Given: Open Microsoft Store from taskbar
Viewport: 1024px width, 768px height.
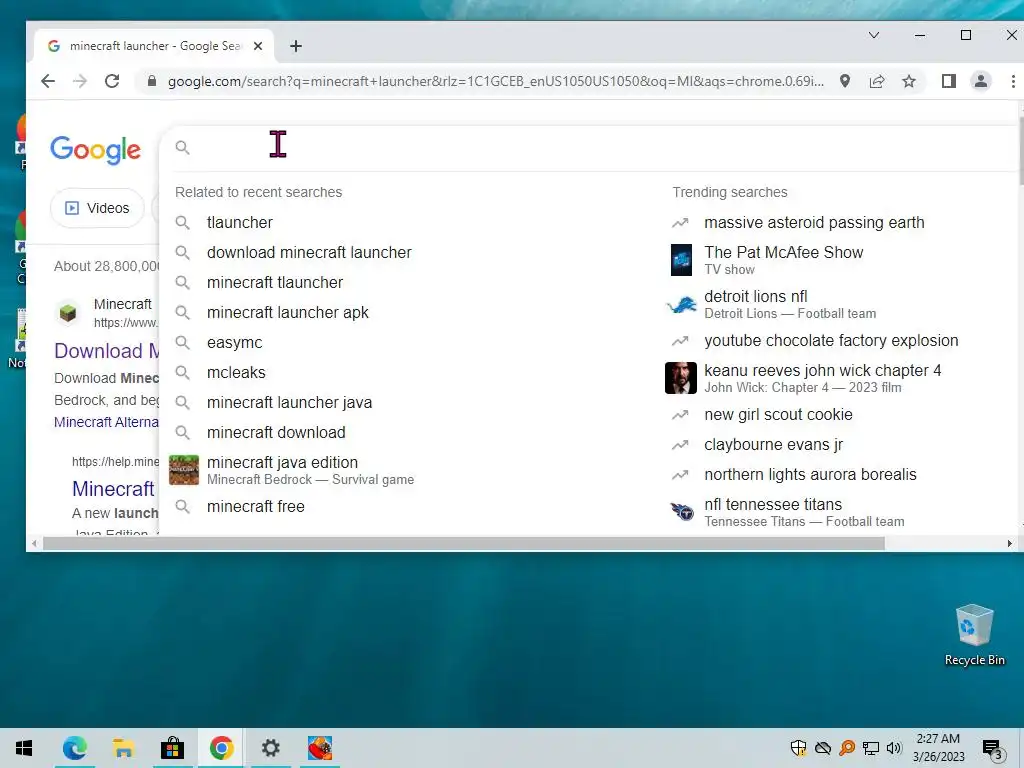Looking at the screenshot, I should (x=172, y=748).
